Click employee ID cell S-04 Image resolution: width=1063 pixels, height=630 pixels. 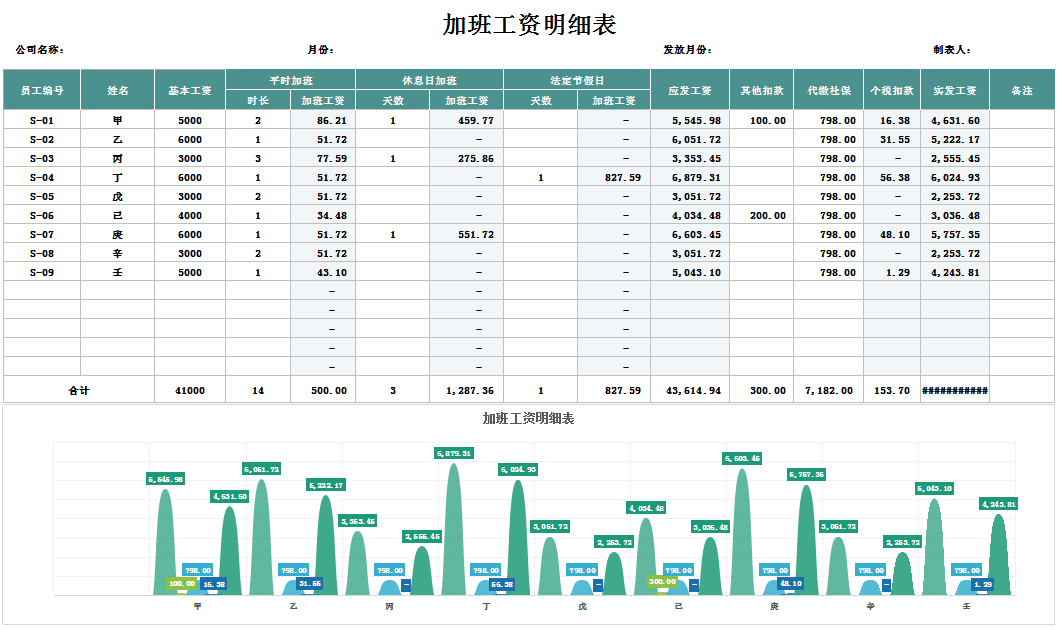tap(42, 177)
